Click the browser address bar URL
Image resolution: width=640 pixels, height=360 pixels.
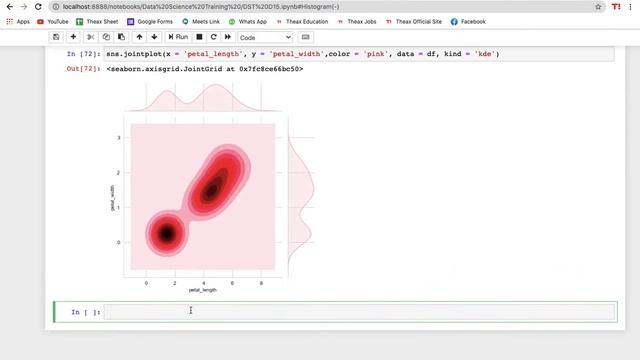pyautogui.click(x=201, y=7)
